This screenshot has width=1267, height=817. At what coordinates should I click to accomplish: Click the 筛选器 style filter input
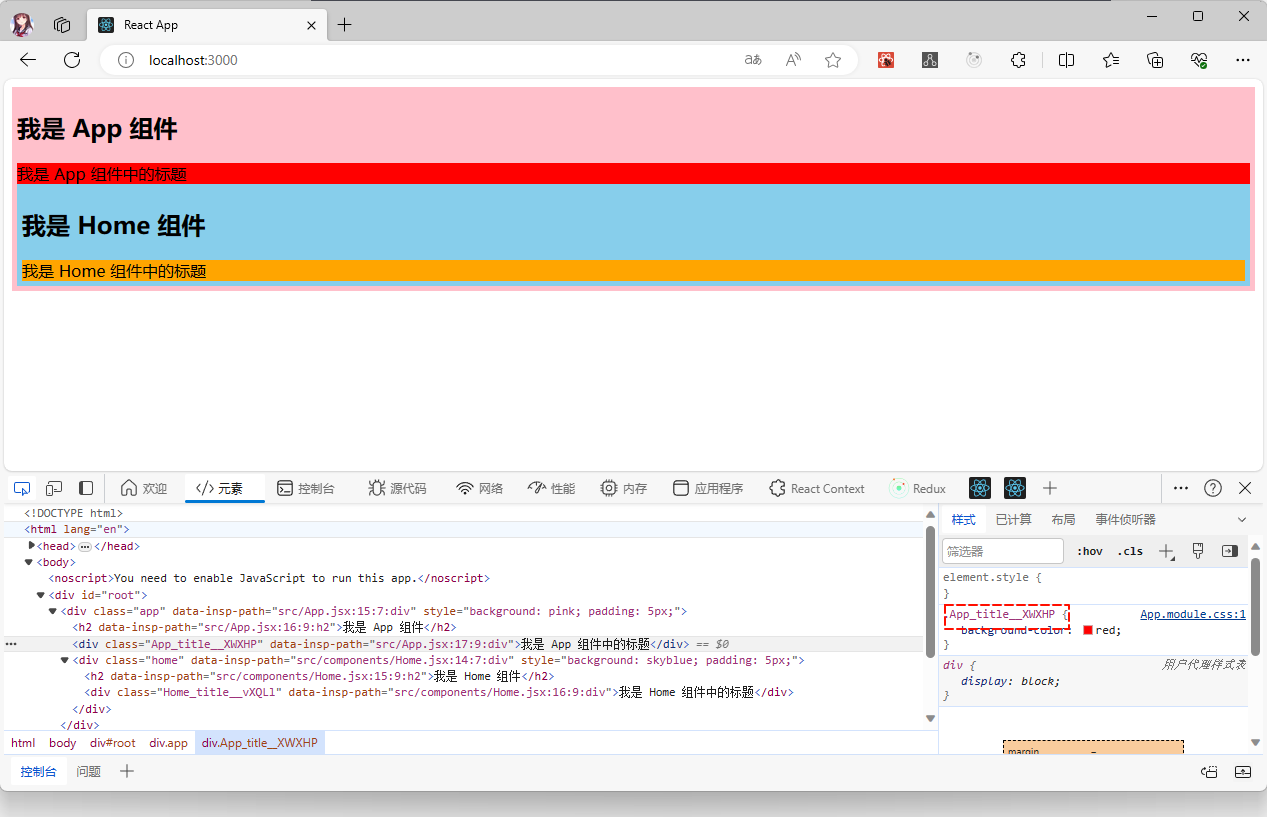pos(1001,551)
